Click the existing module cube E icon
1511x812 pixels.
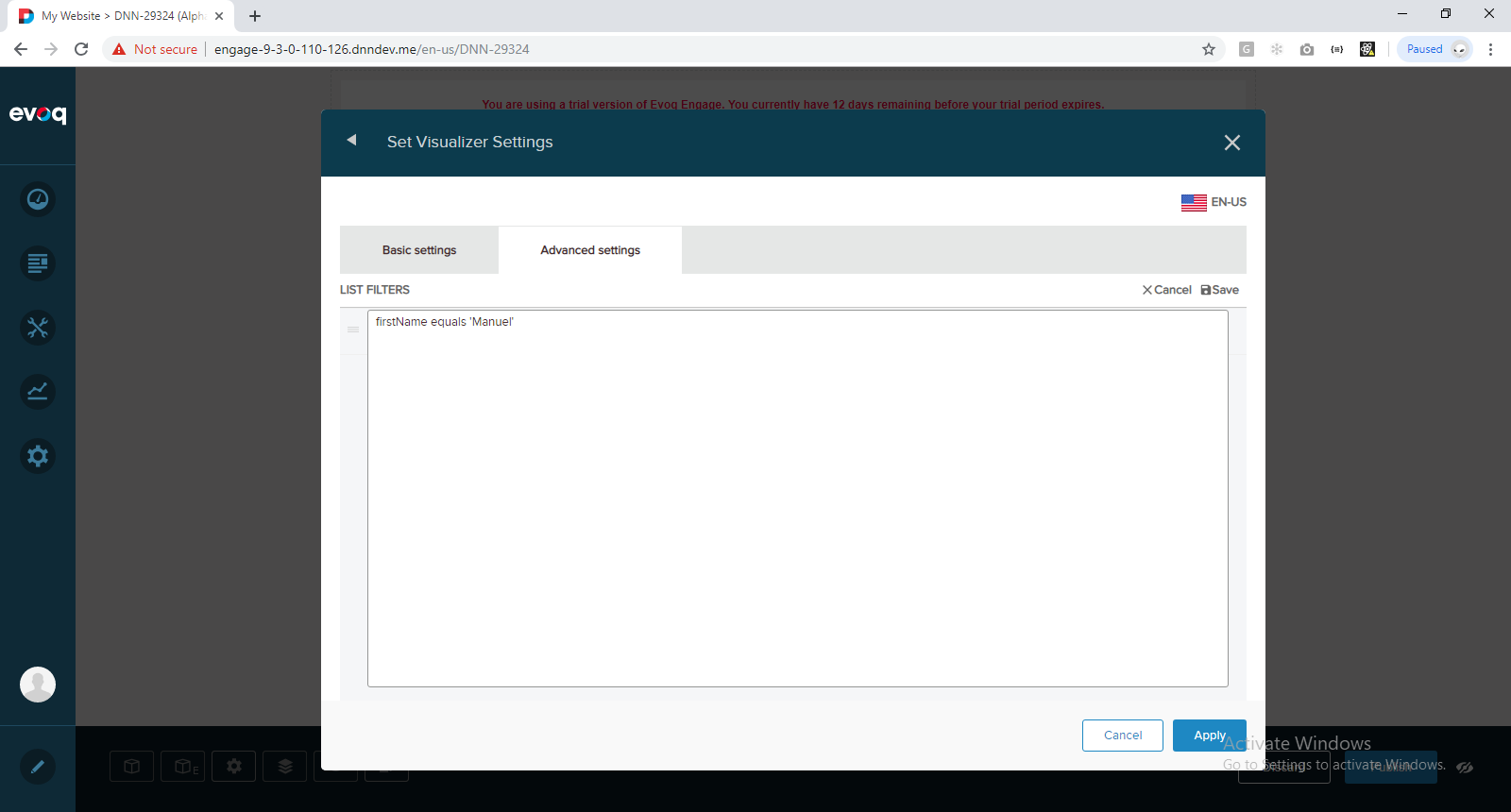point(183,767)
